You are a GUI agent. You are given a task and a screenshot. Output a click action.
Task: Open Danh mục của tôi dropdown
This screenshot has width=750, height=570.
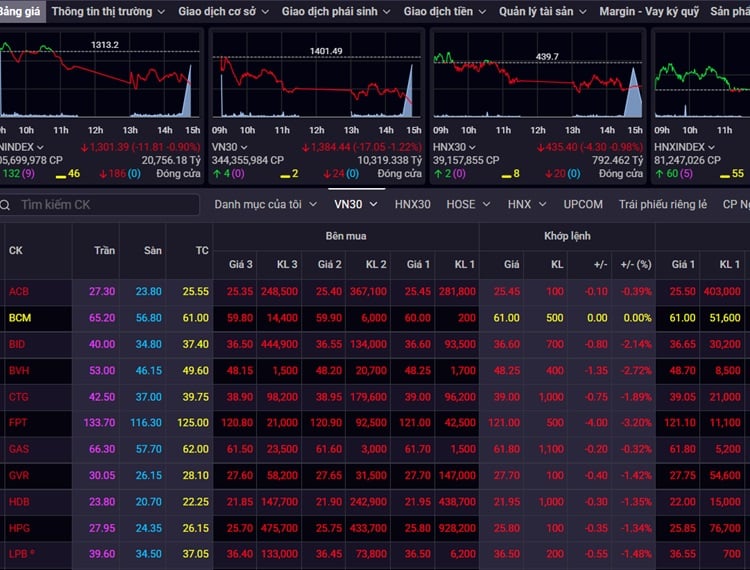coord(265,205)
